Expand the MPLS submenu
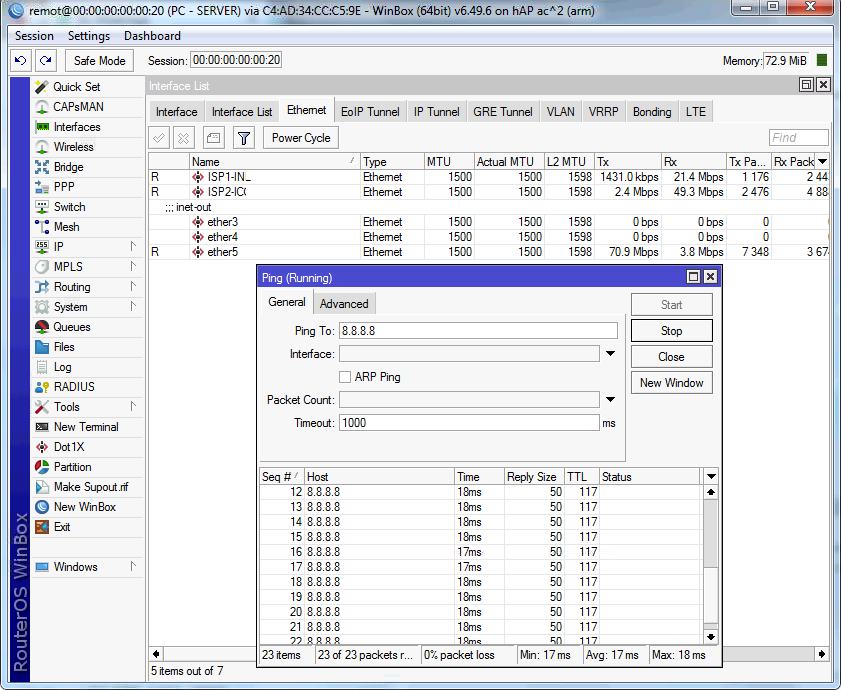Screen dimensions: 841x690 132,266
